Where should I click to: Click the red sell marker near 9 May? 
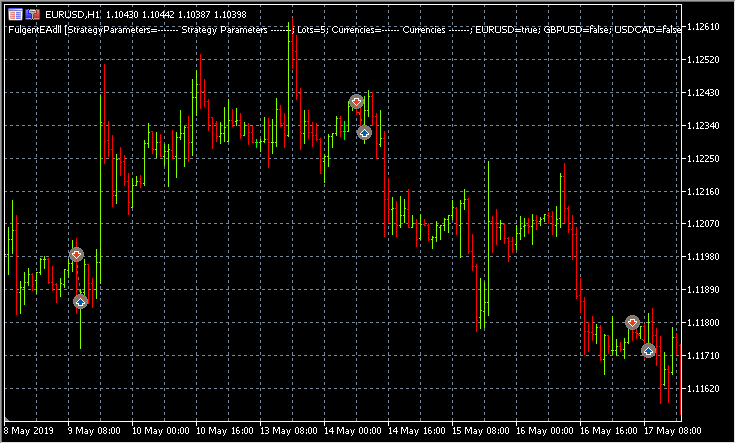(76, 254)
